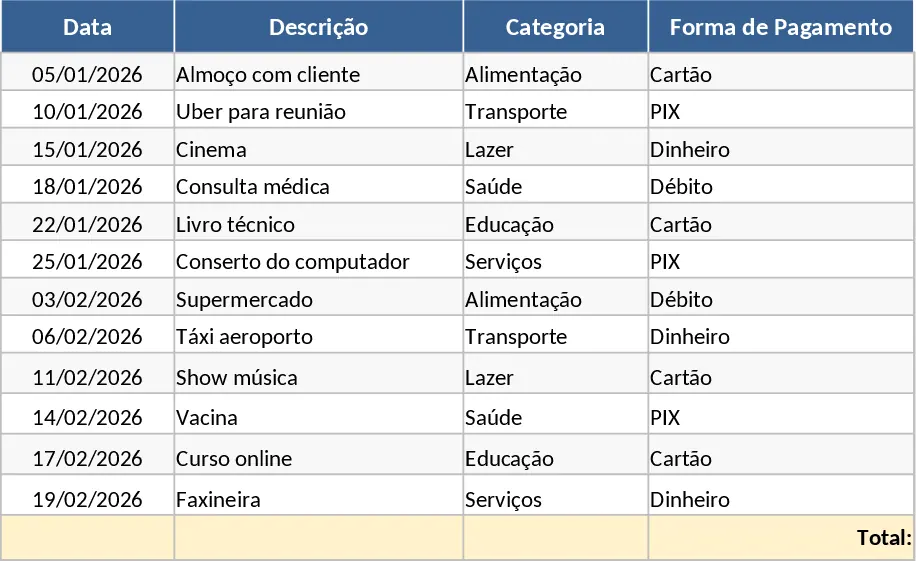
Task: Click the Consulta médica cell
Action: (318, 185)
